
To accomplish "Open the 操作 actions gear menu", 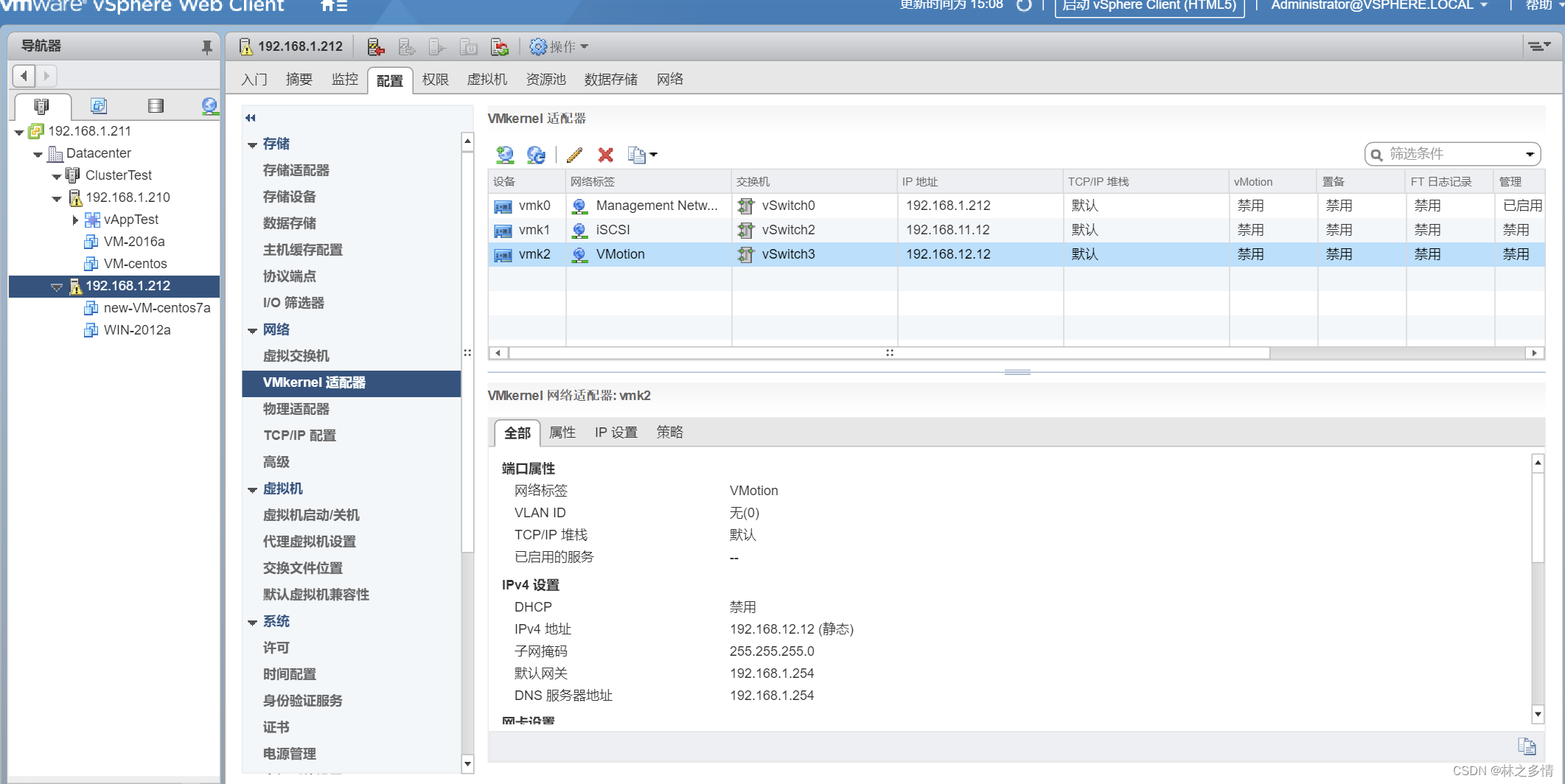I will [559, 47].
